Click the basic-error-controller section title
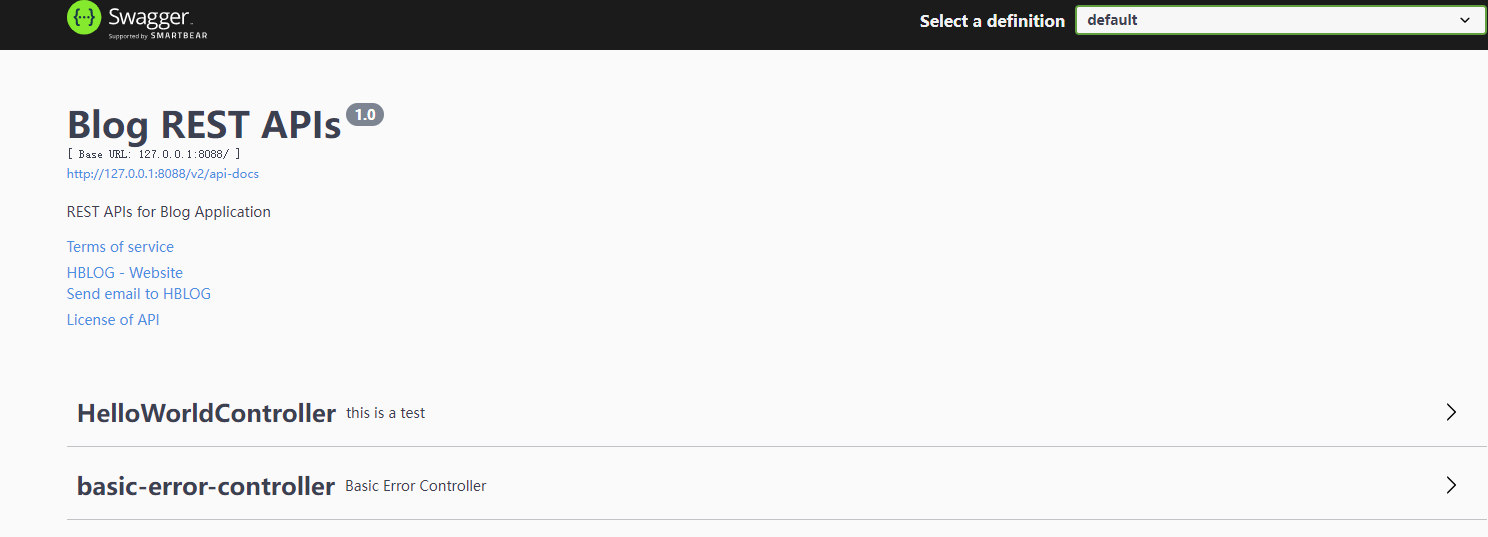This screenshot has height=537, width=1488. pyautogui.click(x=206, y=486)
